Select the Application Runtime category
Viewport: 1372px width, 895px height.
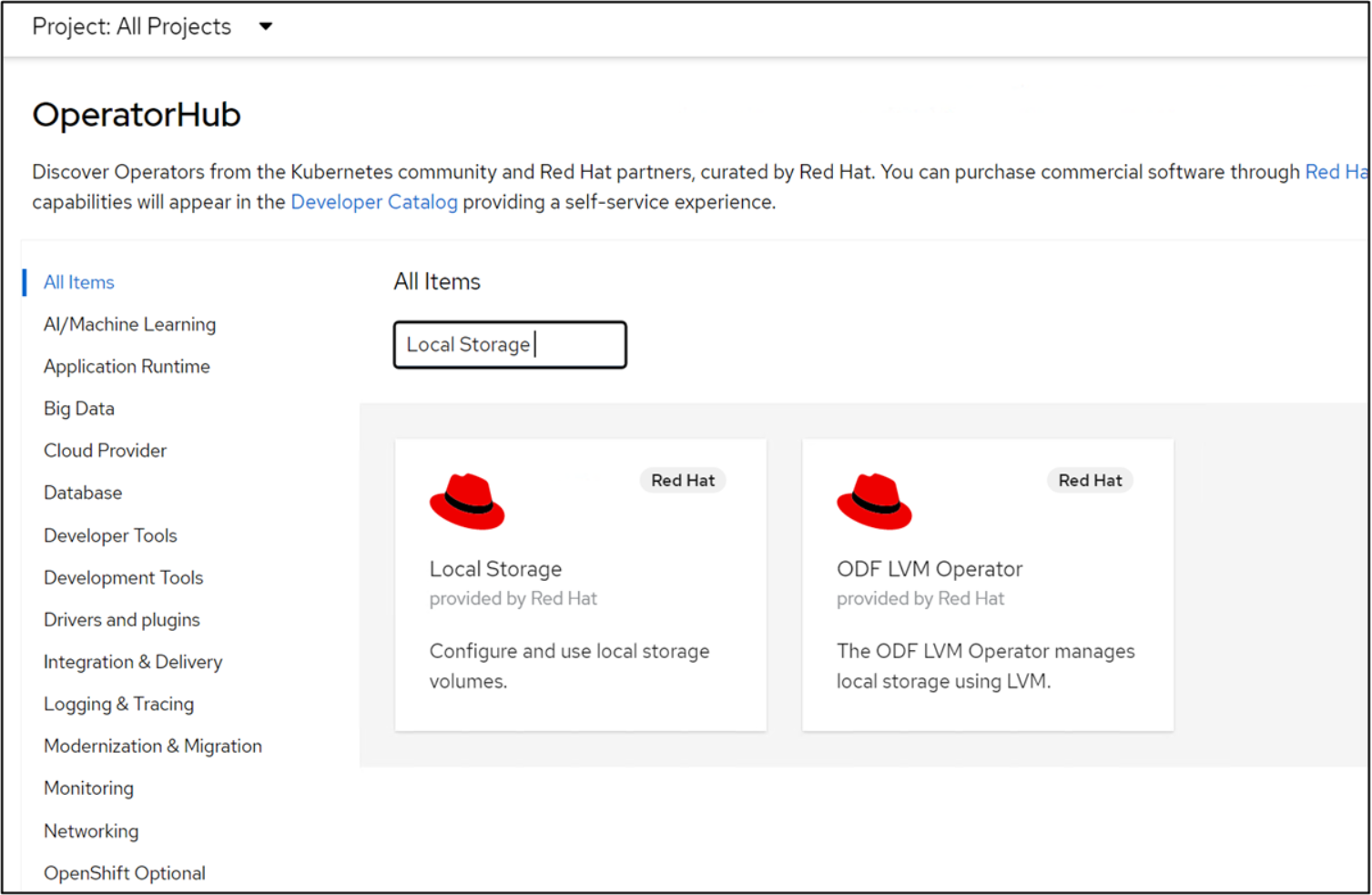click(127, 366)
